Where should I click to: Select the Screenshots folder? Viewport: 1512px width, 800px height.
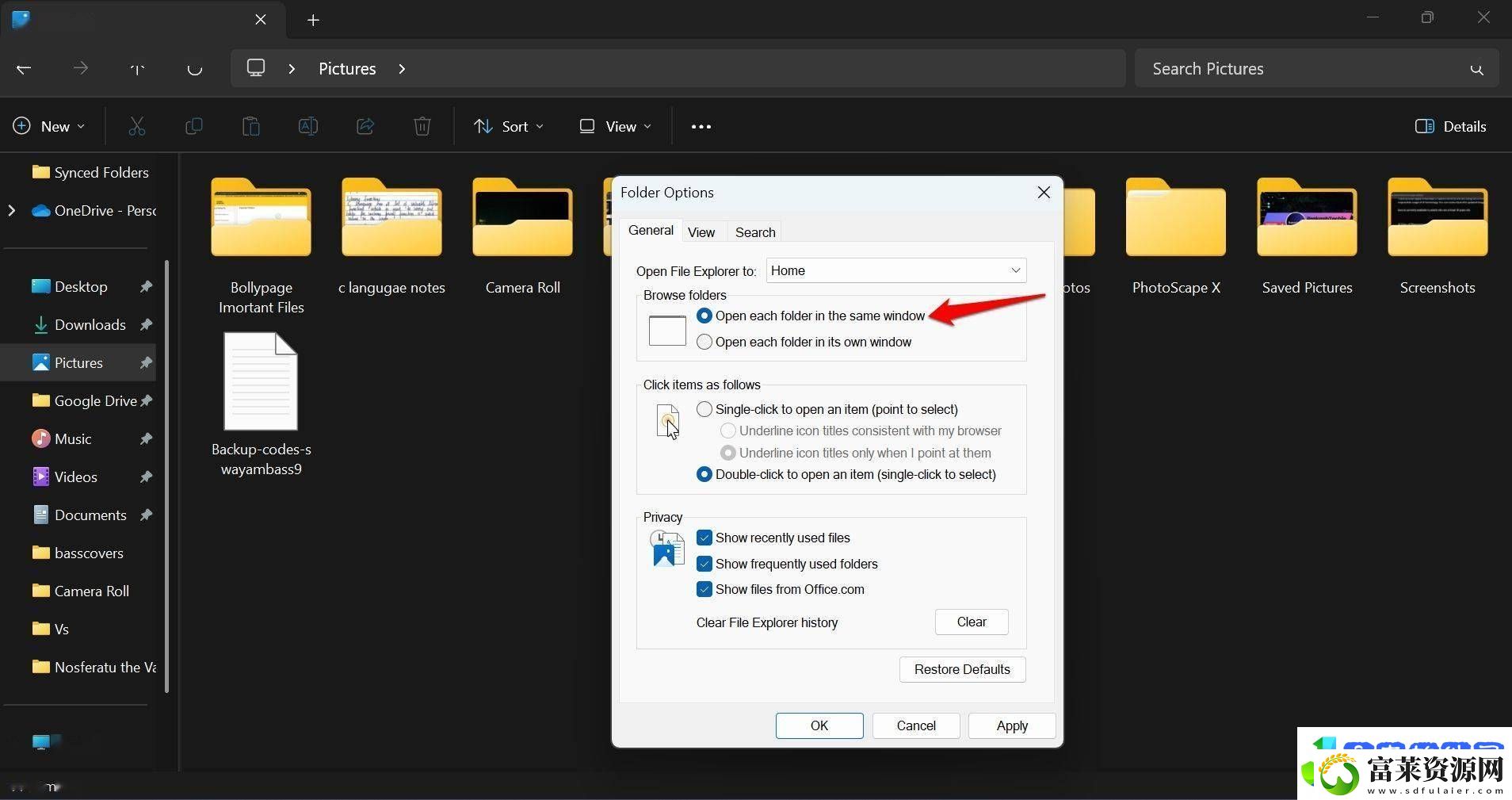(1438, 237)
